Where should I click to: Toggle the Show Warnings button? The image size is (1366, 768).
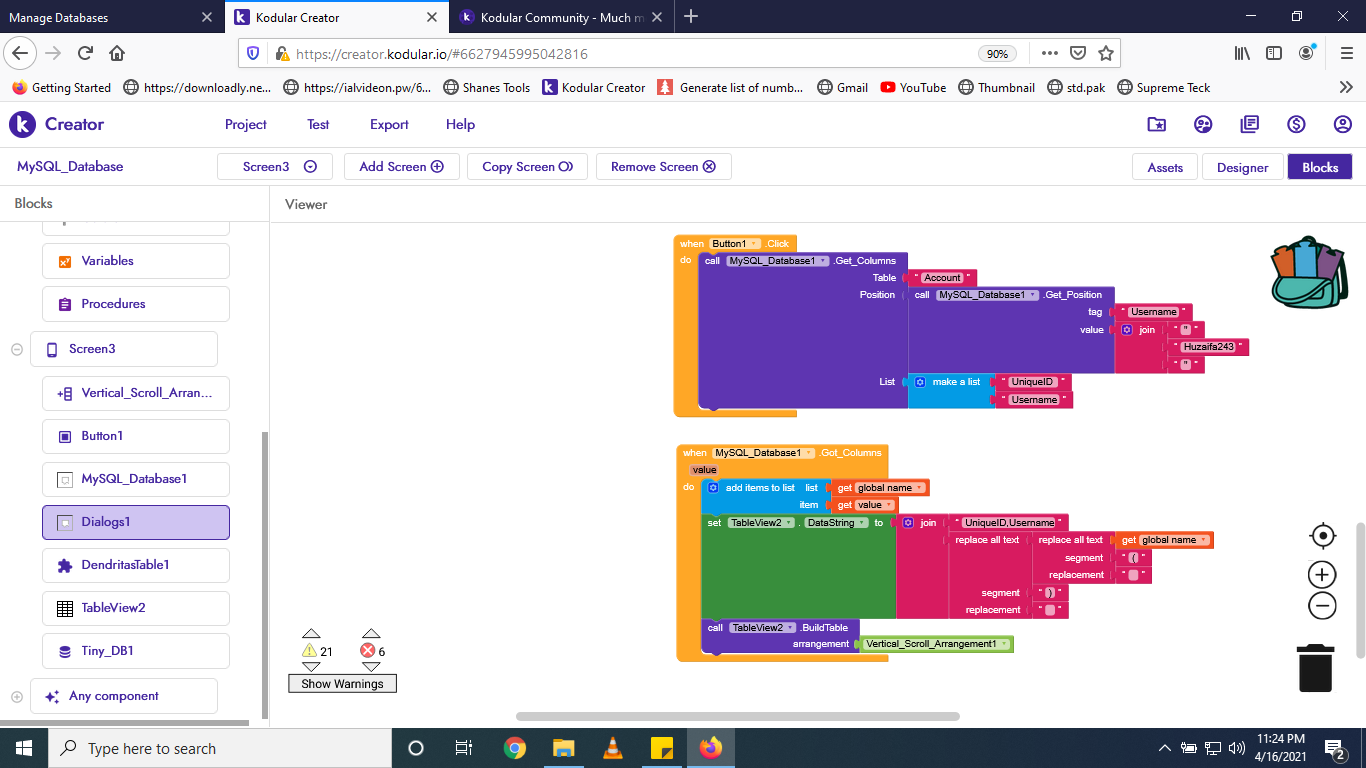click(x=342, y=684)
